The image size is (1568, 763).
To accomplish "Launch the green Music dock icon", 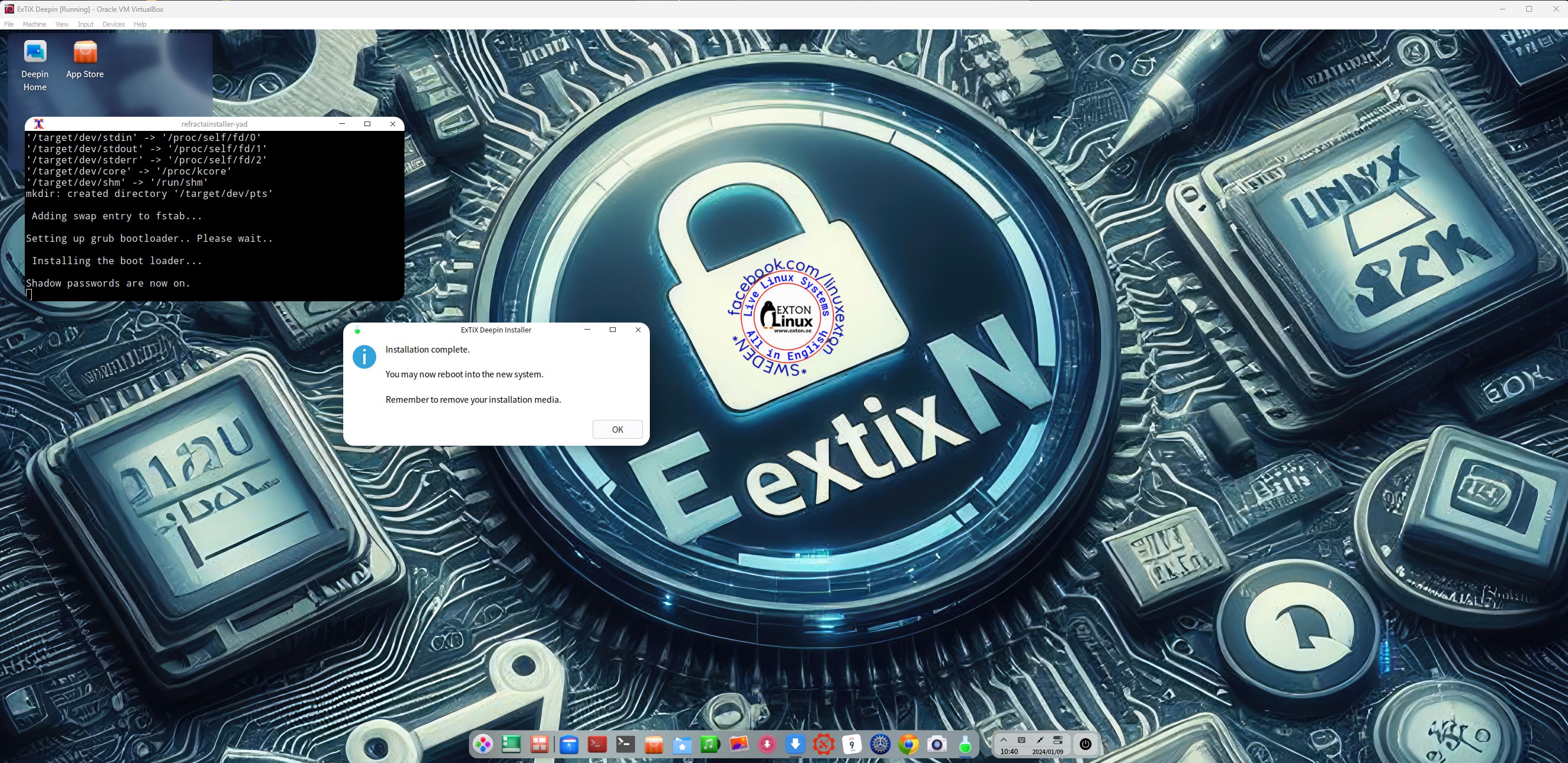I will tap(710, 744).
